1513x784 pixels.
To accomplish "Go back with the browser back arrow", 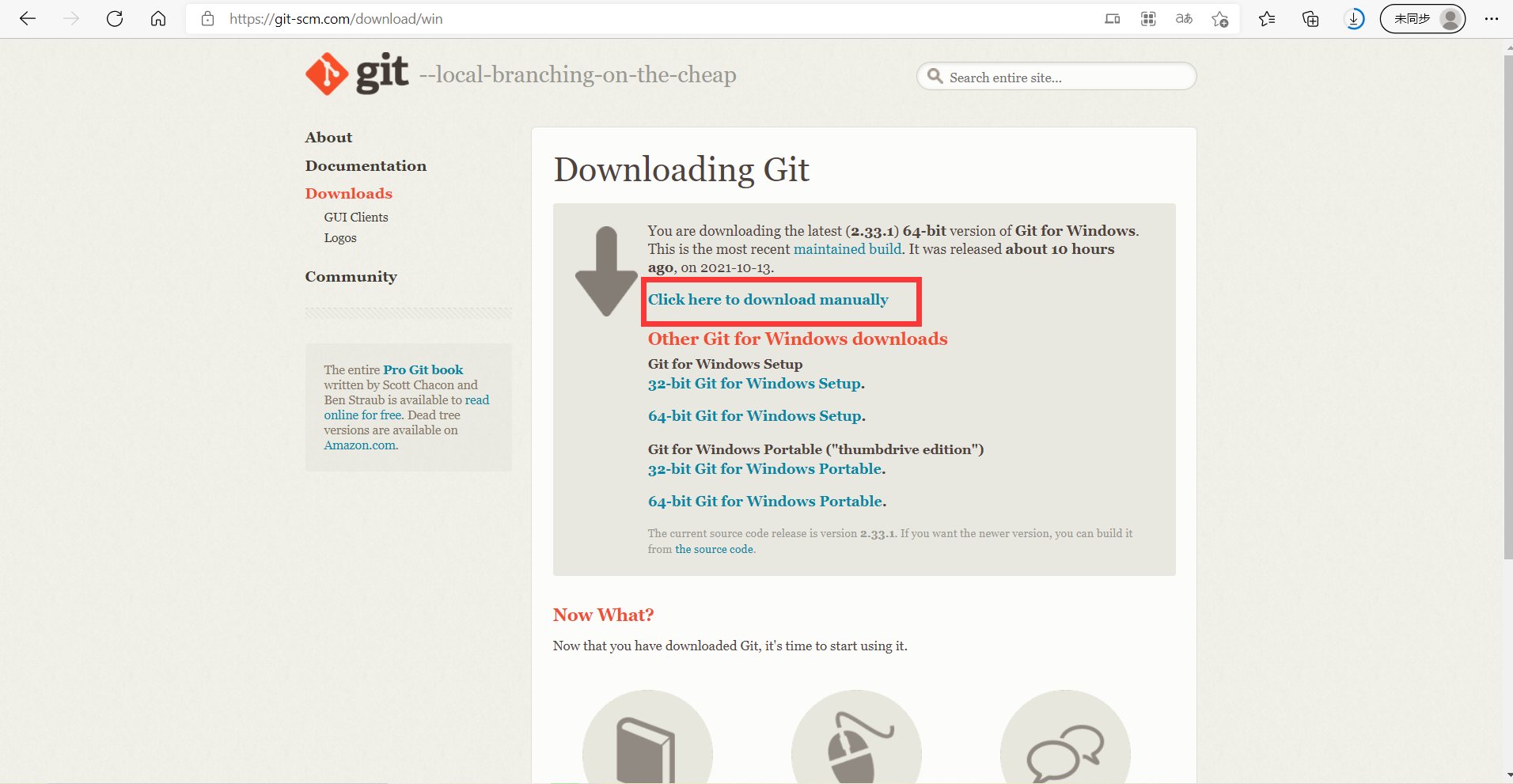I will (x=28, y=19).
